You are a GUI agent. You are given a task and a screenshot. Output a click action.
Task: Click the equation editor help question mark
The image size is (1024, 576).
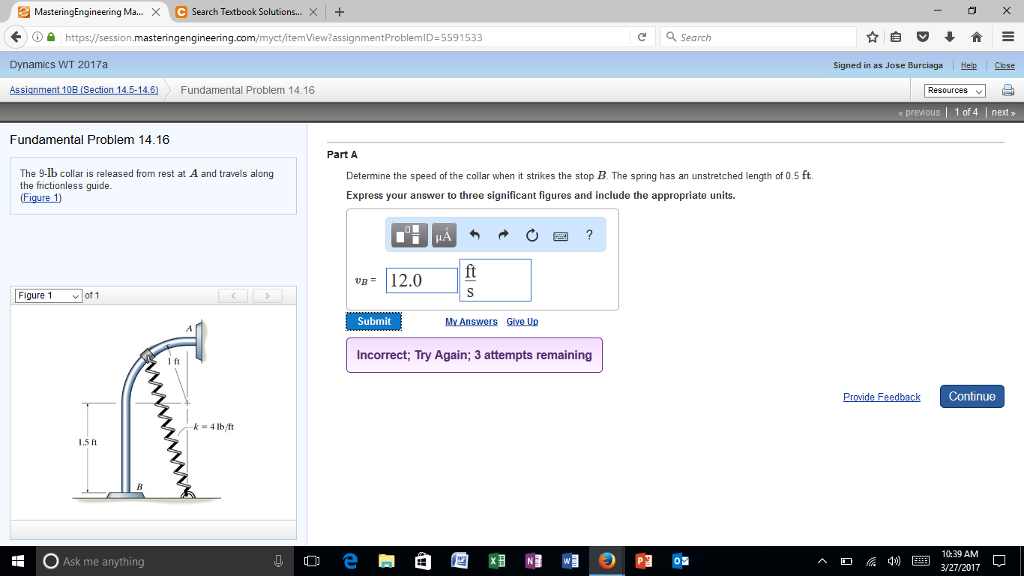pyautogui.click(x=589, y=235)
